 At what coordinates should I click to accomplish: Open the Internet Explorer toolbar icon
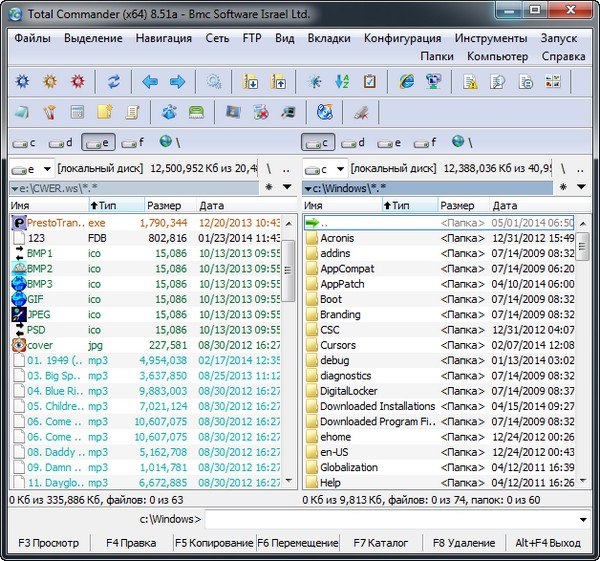click(x=406, y=82)
